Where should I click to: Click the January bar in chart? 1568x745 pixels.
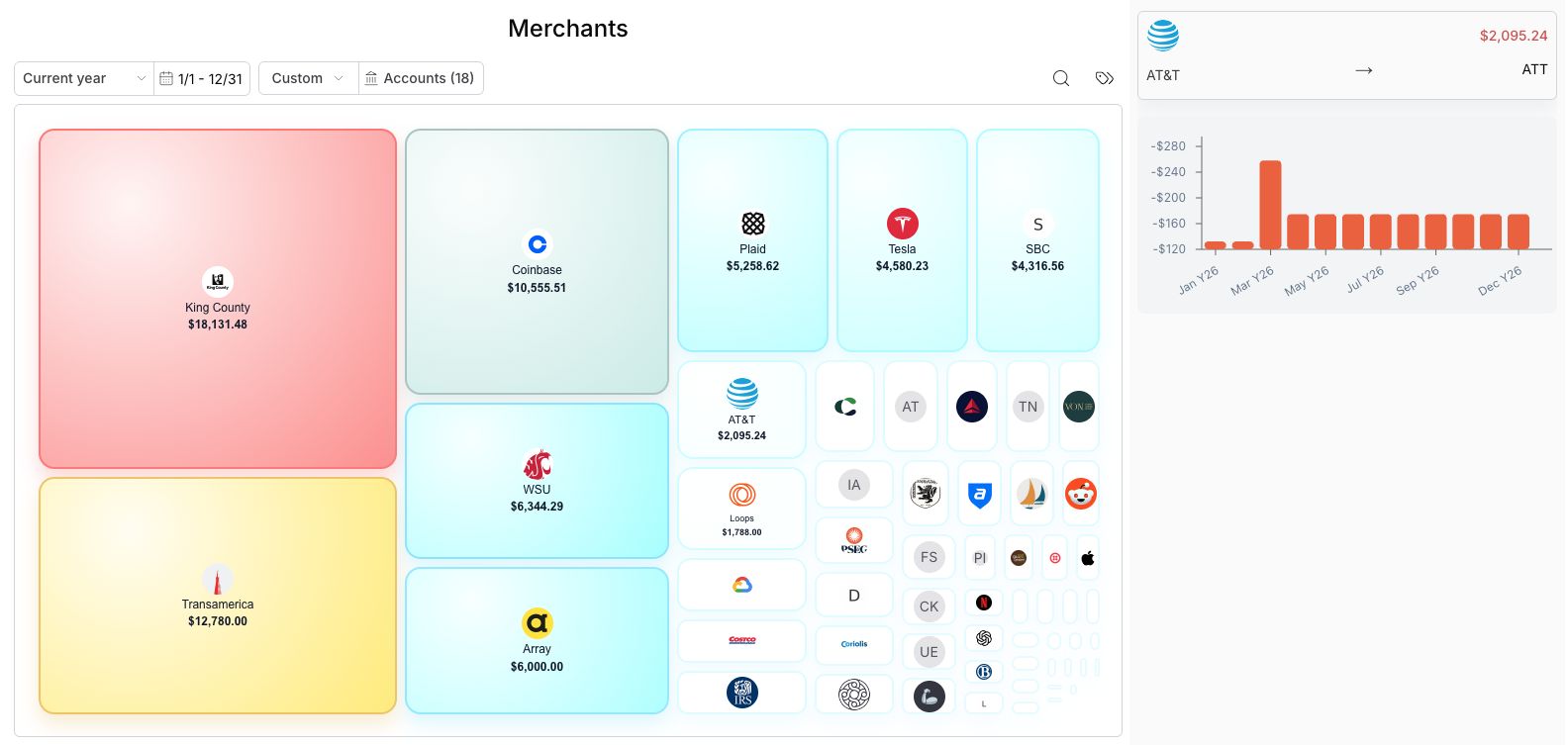(1216, 245)
